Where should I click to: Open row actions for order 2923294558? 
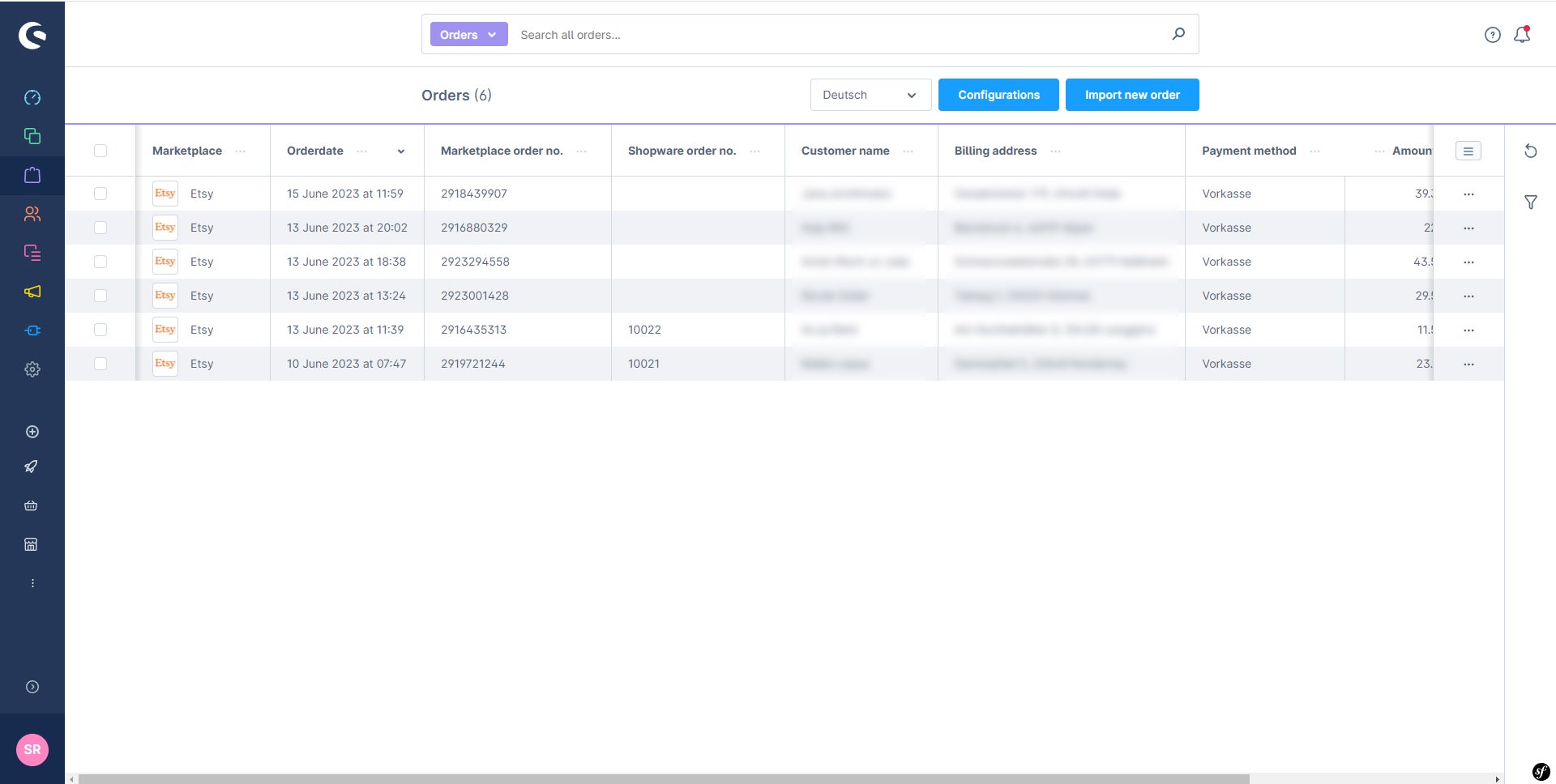tap(1468, 262)
